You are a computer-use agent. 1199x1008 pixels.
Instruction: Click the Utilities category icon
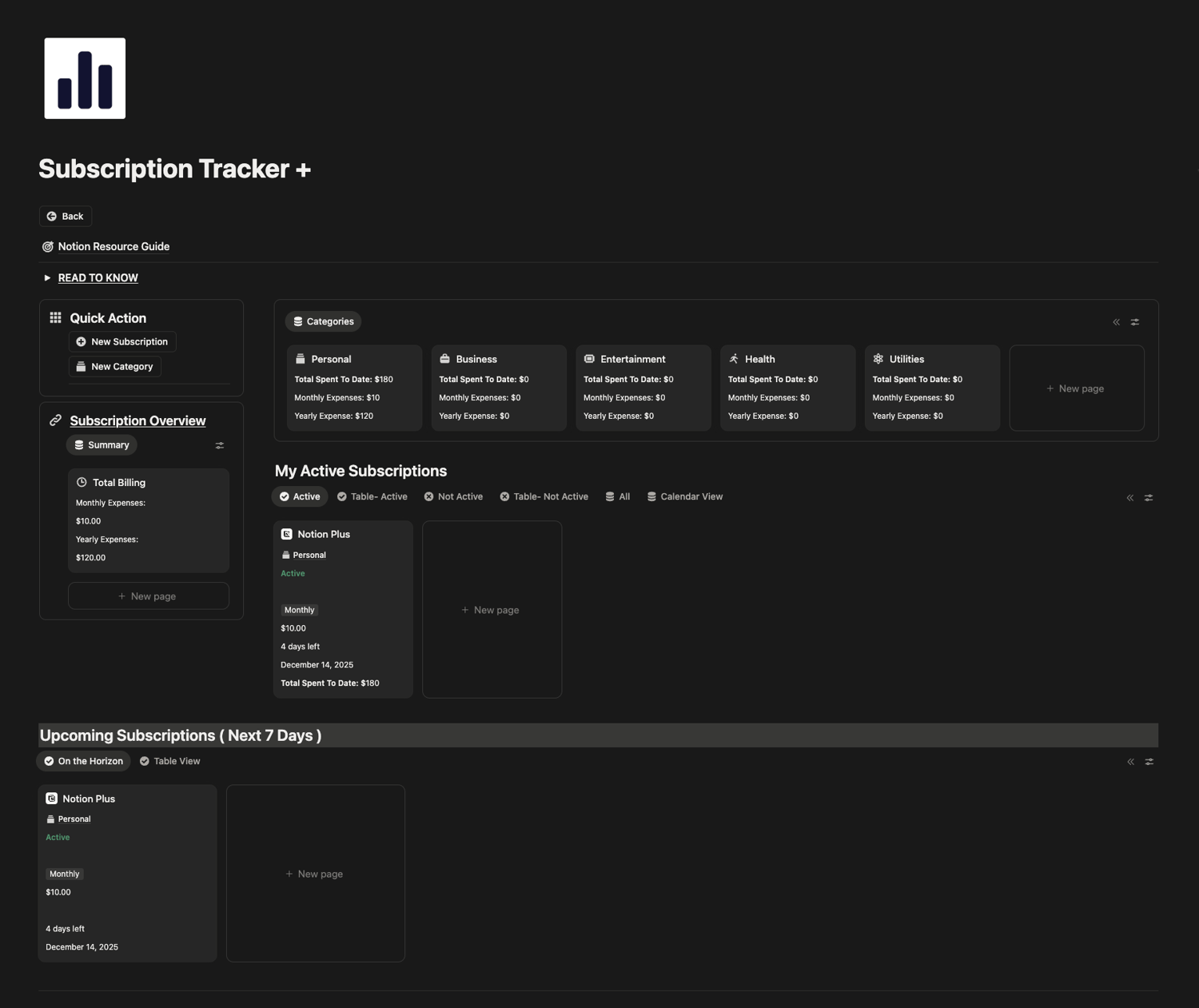(x=878, y=359)
